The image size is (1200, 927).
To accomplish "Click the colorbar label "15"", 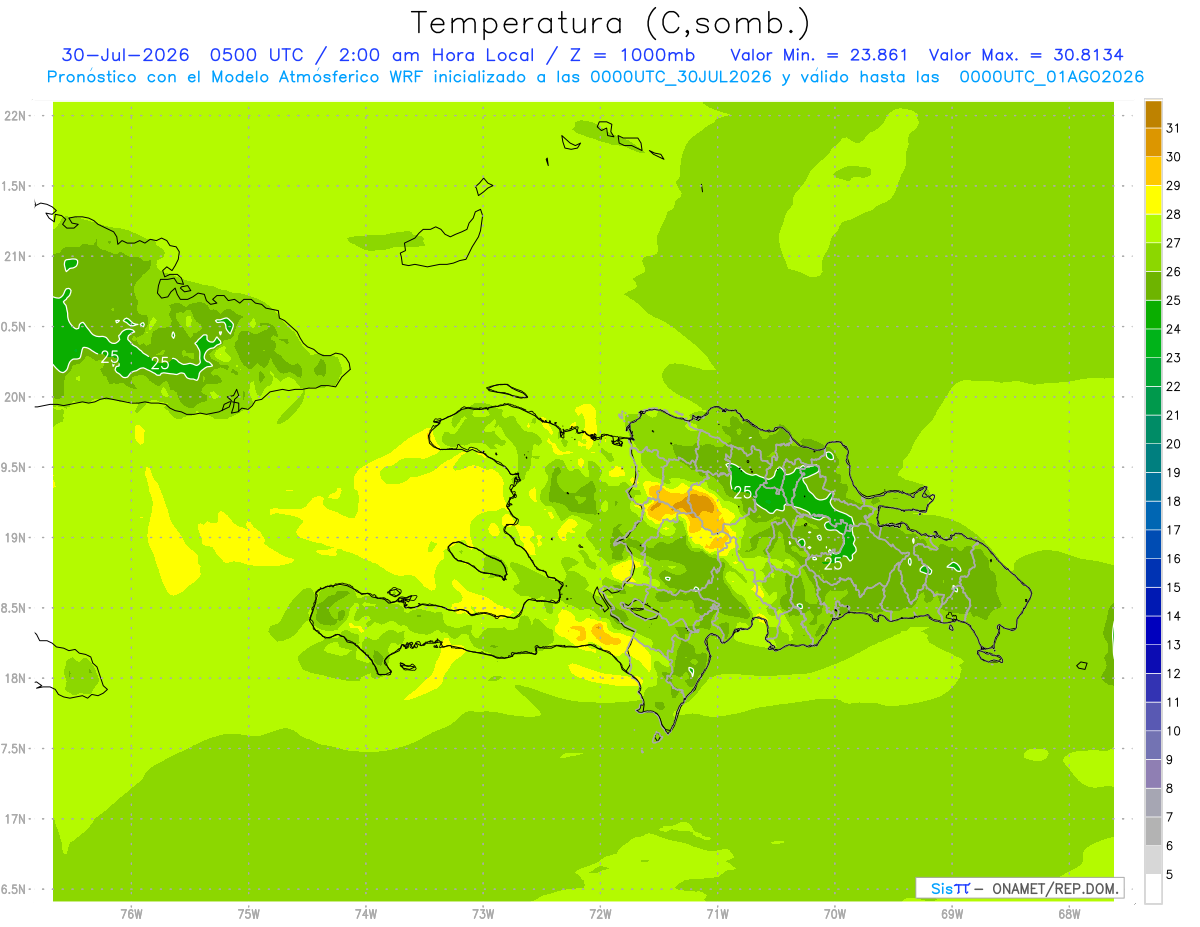I will point(1174,588).
